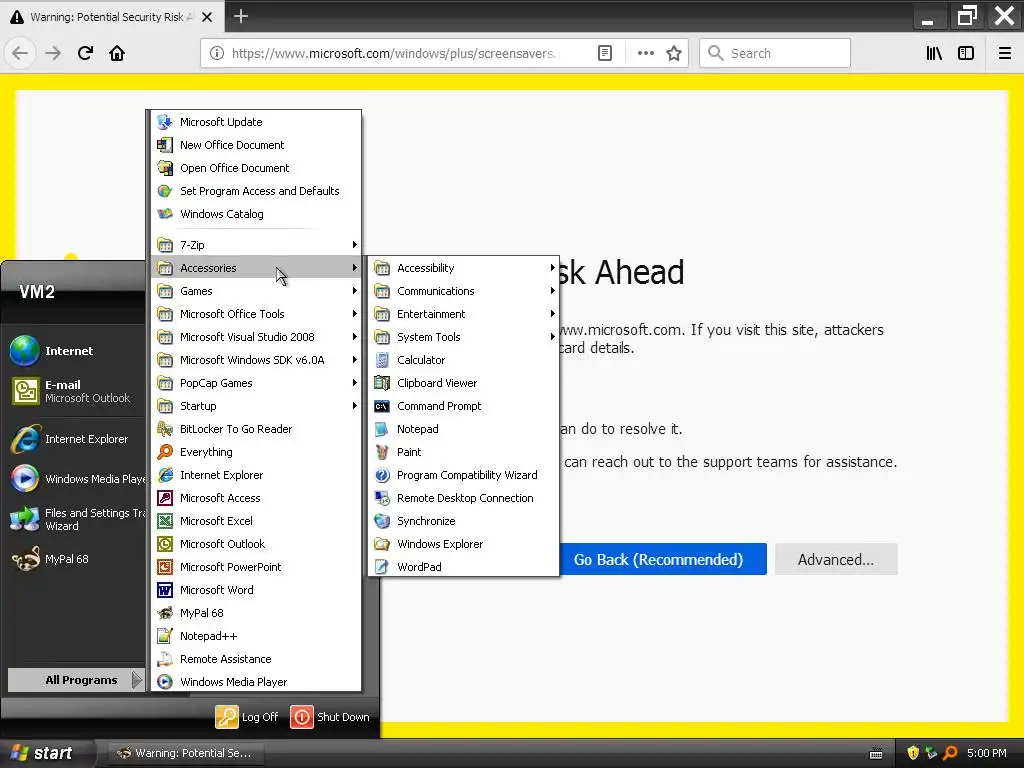Open Set Program Access and Defaults
Screen dimensions: 1024x768
256,191
